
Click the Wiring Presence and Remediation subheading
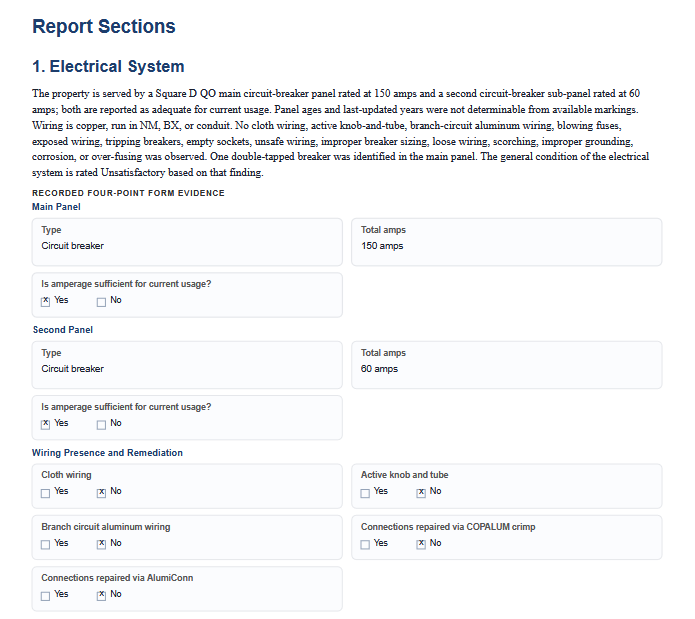coord(107,453)
